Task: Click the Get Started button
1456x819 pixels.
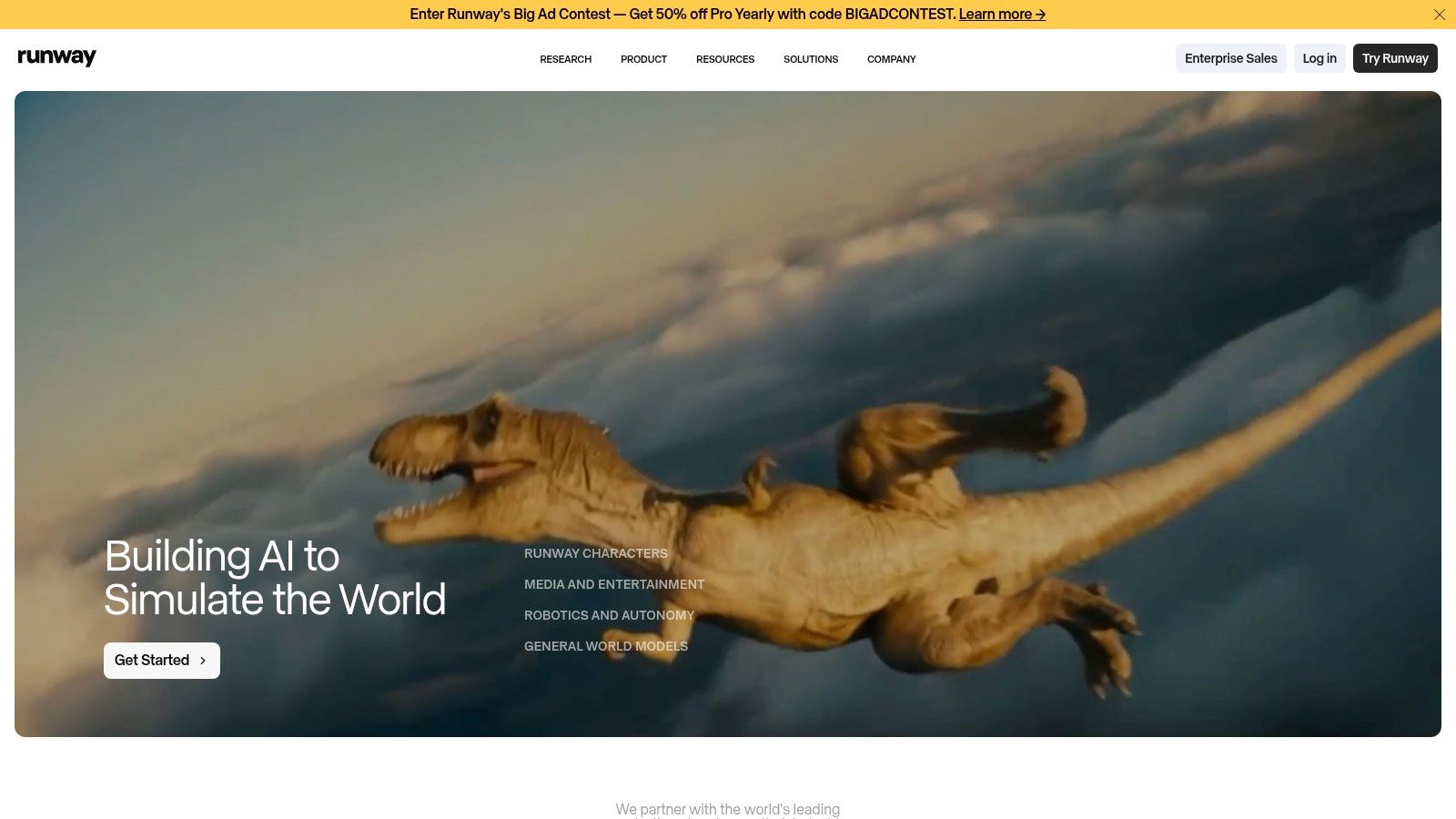Action: (162, 661)
